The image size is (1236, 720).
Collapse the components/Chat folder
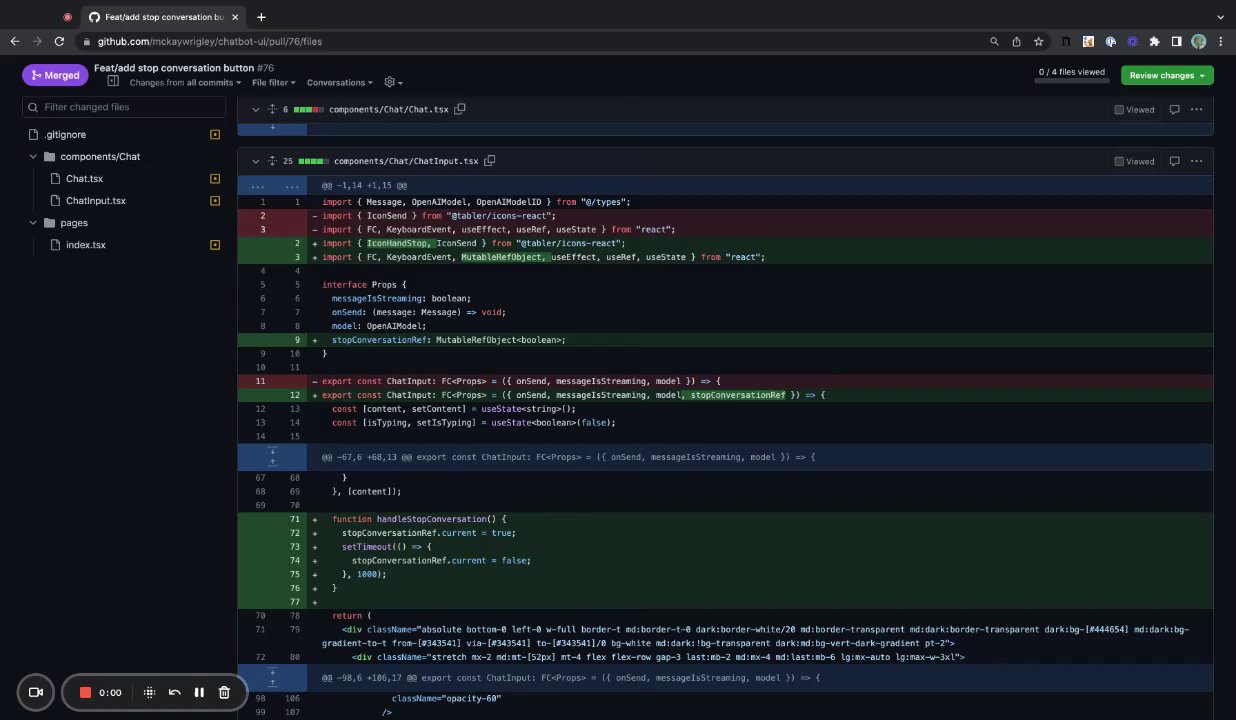click(x=33, y=156)
